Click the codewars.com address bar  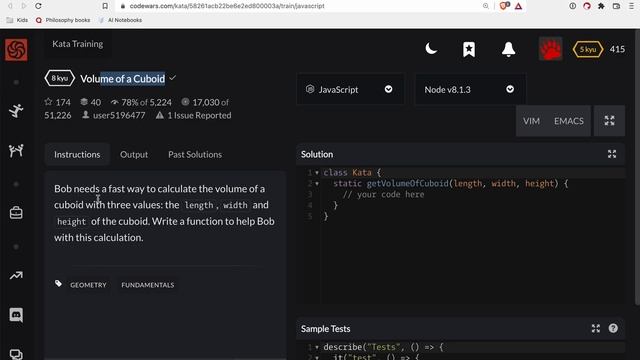point(227,6)
